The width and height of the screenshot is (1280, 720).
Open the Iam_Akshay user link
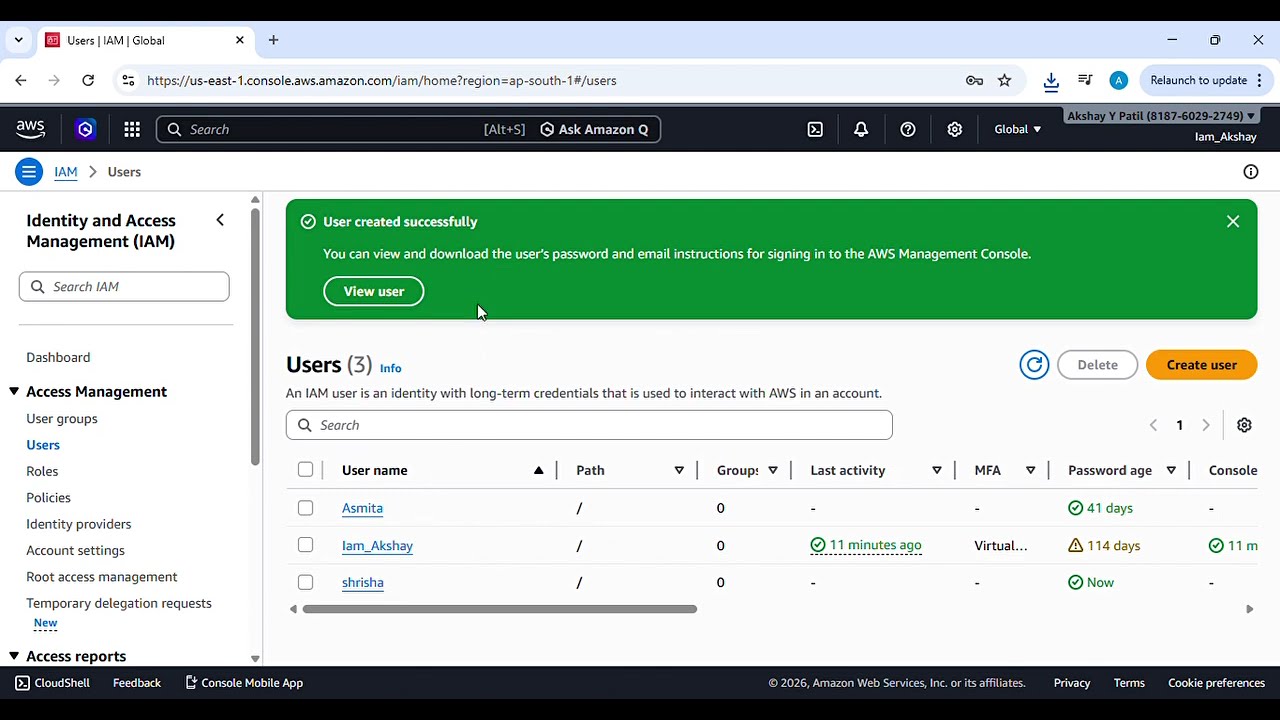click(377, 546)
